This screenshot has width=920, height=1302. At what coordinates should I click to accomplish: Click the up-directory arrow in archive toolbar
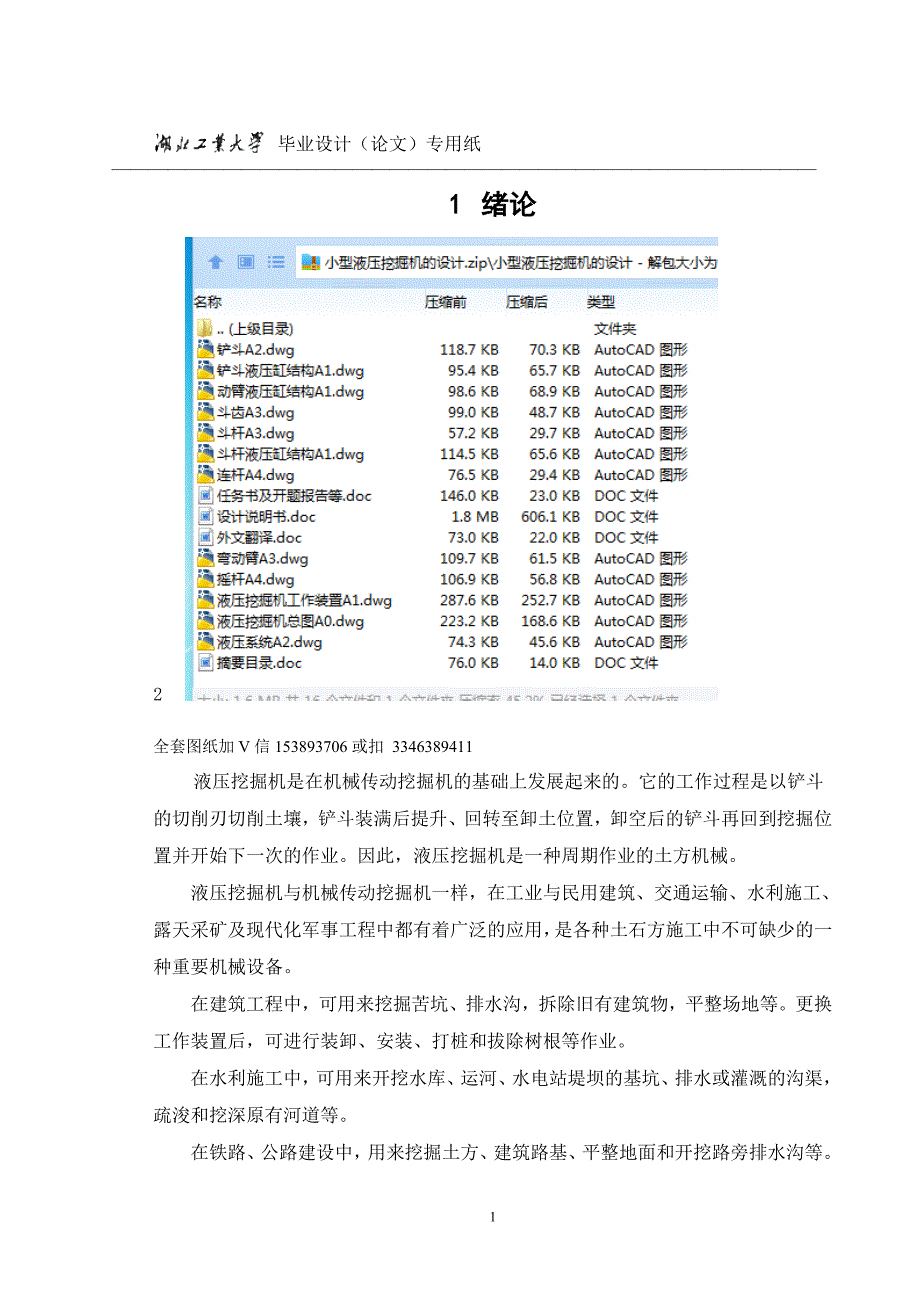[214, 262]
